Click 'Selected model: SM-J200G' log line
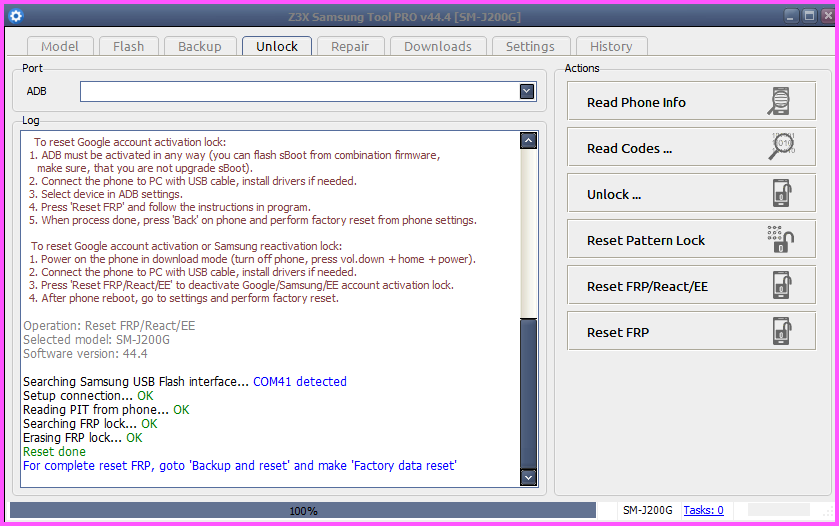 click(96, 340)
